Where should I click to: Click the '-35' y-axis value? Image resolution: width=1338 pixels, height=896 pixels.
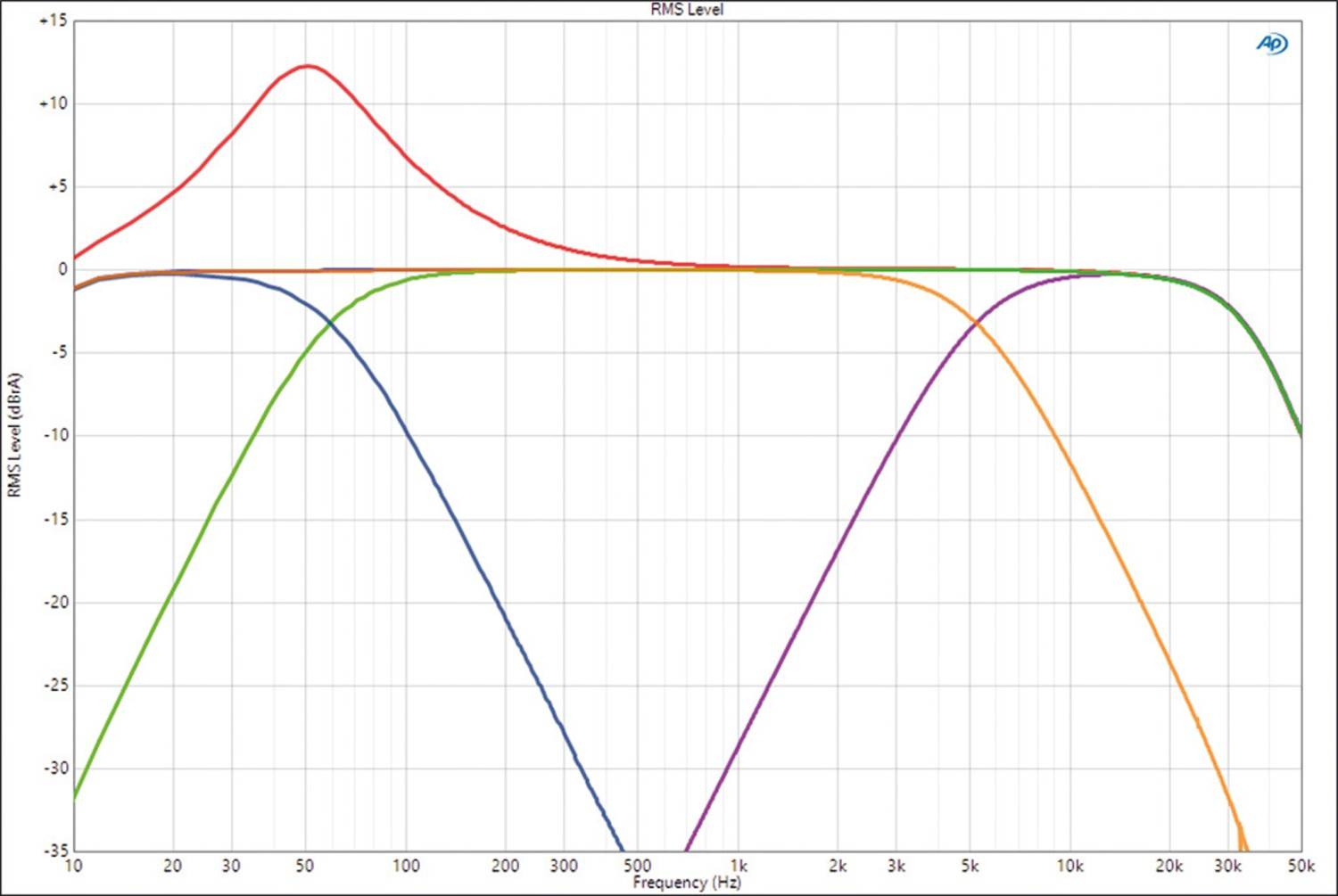point(55,851)
